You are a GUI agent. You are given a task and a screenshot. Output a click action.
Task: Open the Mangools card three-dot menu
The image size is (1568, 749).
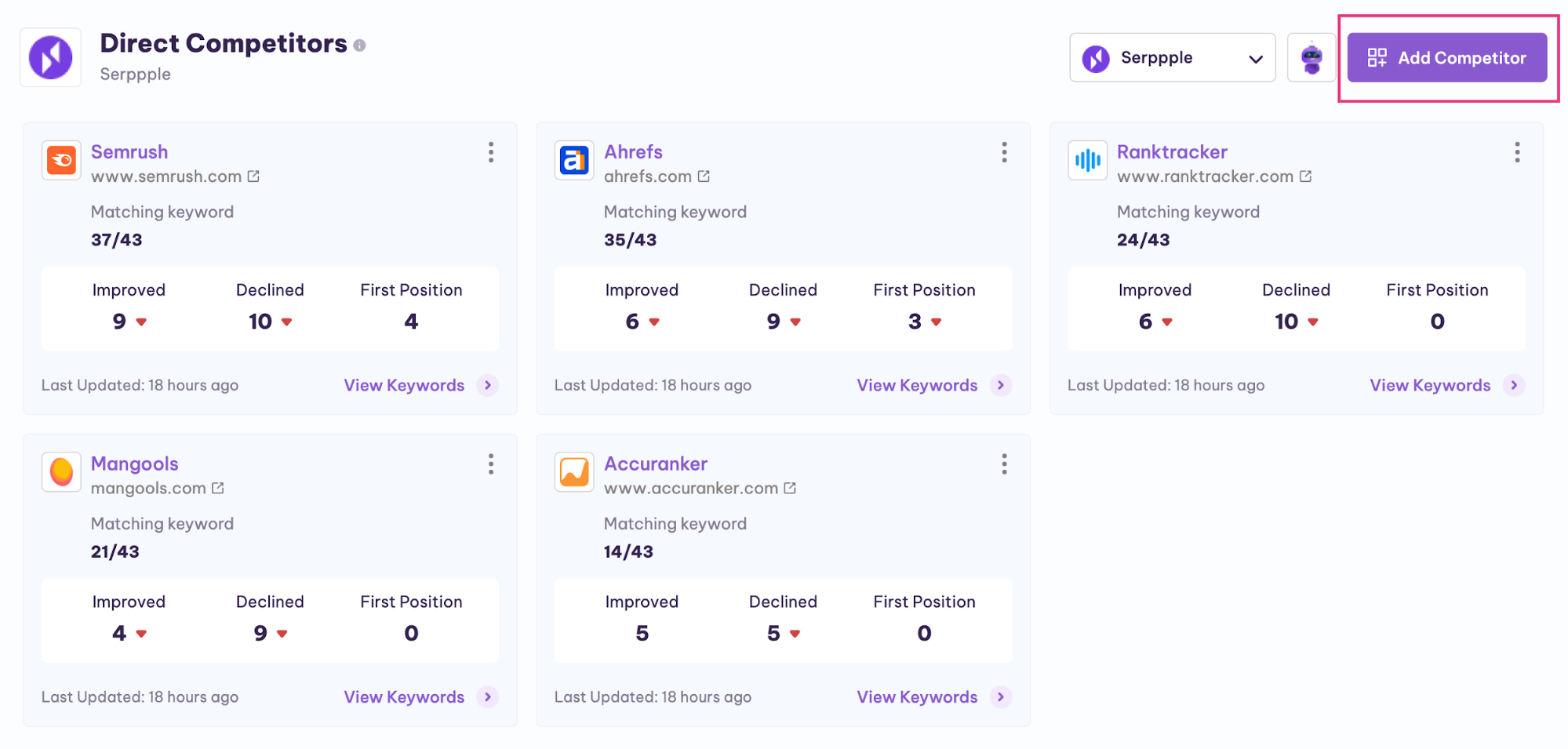491,464
